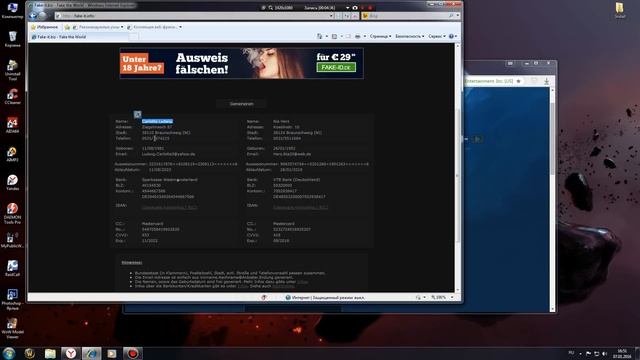Screen dimensions: 640x360
Task: Click the Windows Start button
Action: 9,353
